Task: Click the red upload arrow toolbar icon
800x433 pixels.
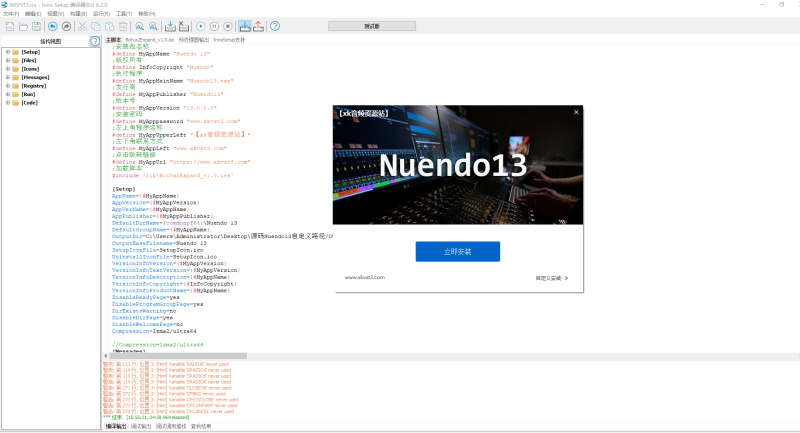Action: pos(259,27)
